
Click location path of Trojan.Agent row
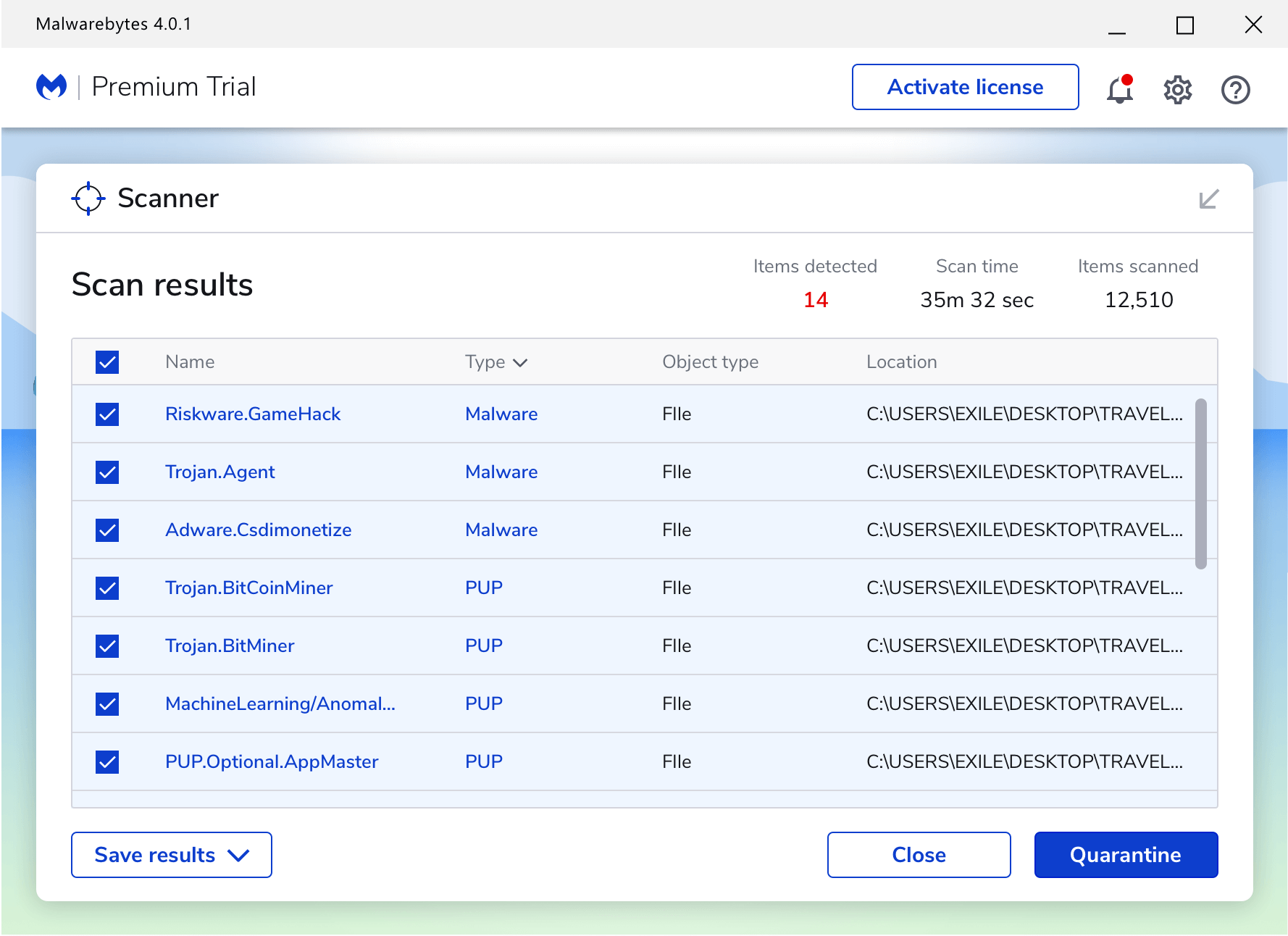point(1024,472)
